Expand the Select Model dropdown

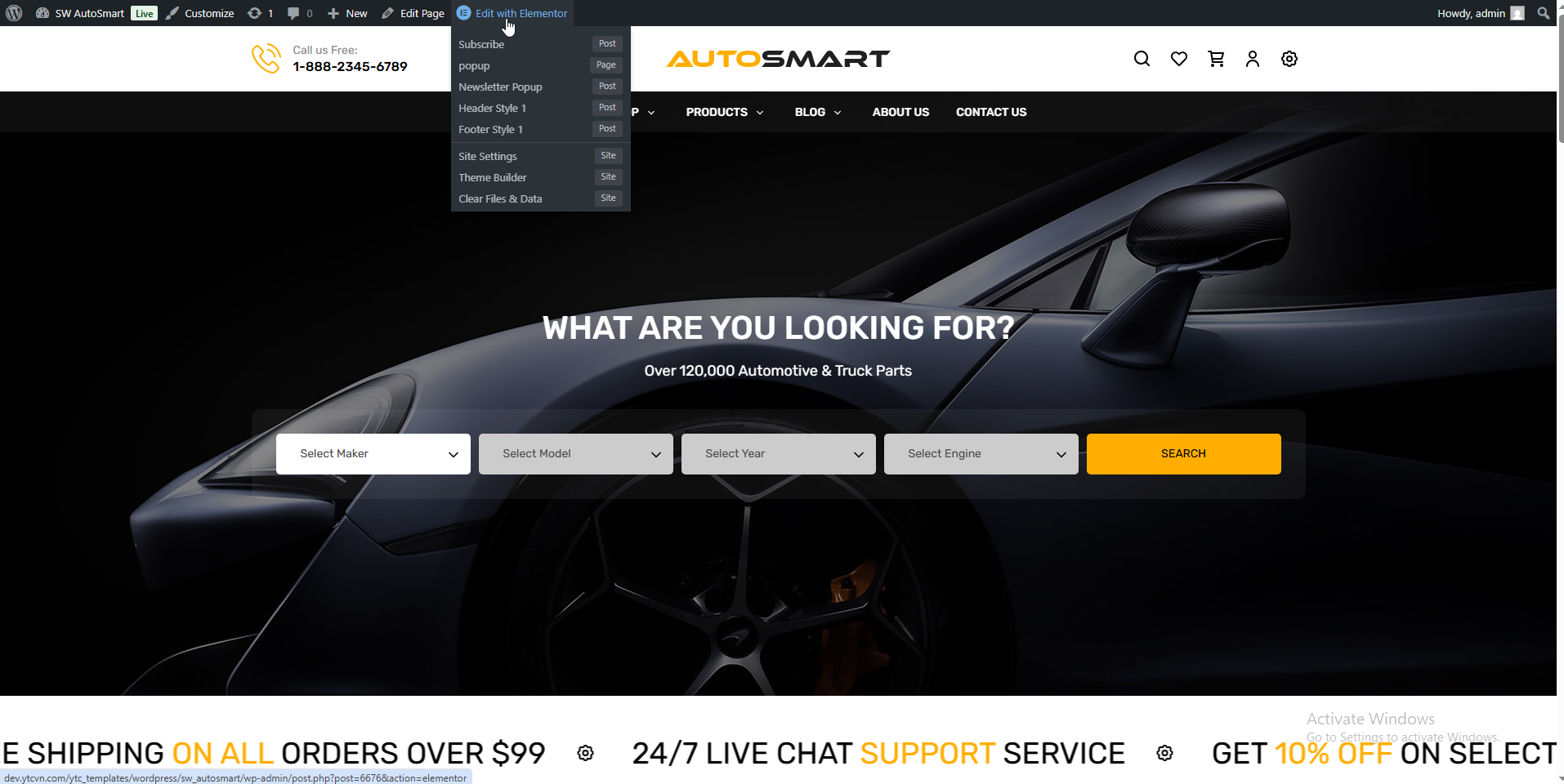click(576, 454)
